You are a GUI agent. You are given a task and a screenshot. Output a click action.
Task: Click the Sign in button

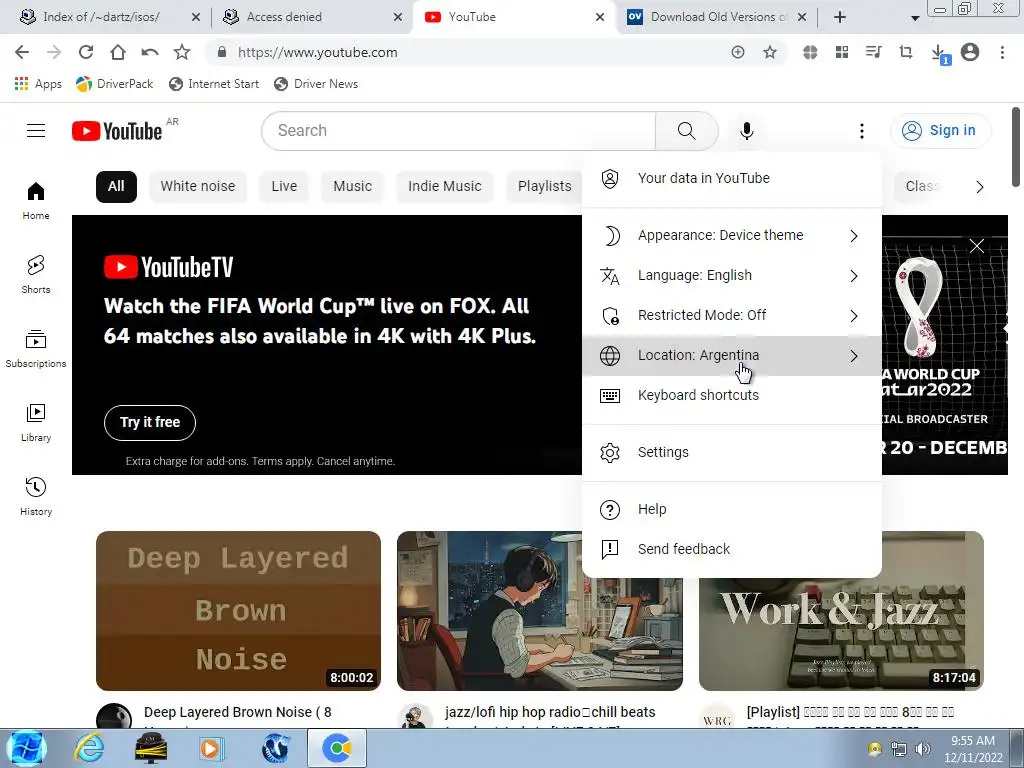pyautogui.click(x=940, y=131)
